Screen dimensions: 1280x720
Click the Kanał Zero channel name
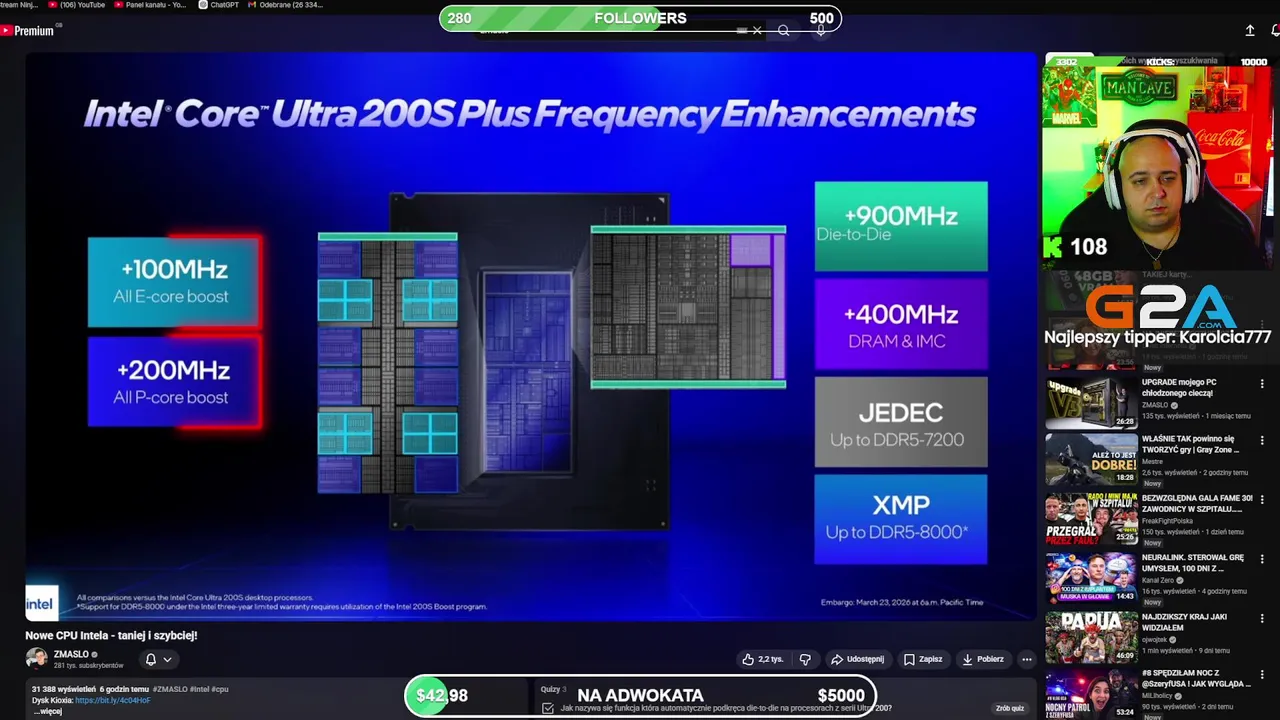point(1159,580)
